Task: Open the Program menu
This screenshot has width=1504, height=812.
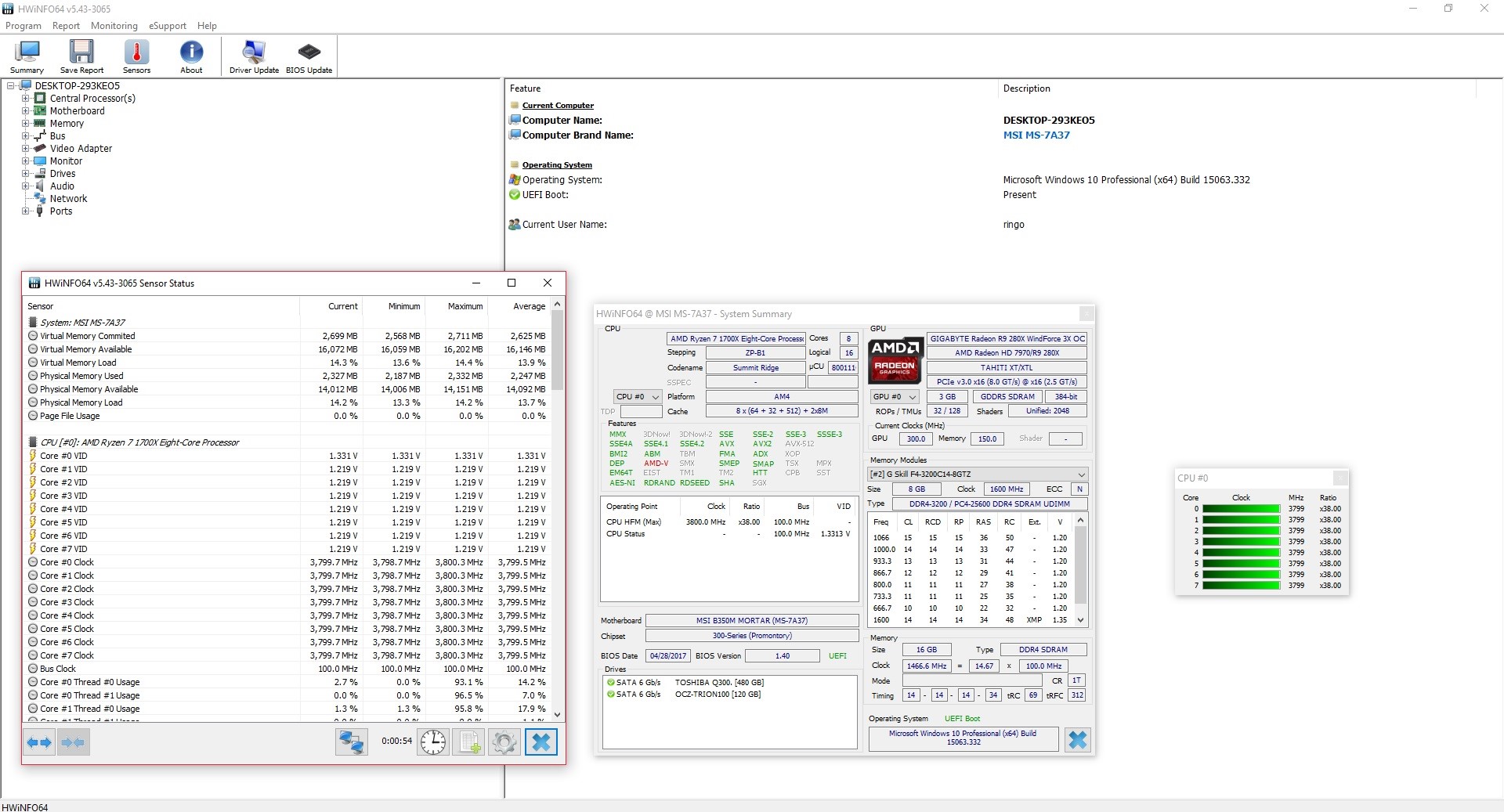Action: [23, 26]
